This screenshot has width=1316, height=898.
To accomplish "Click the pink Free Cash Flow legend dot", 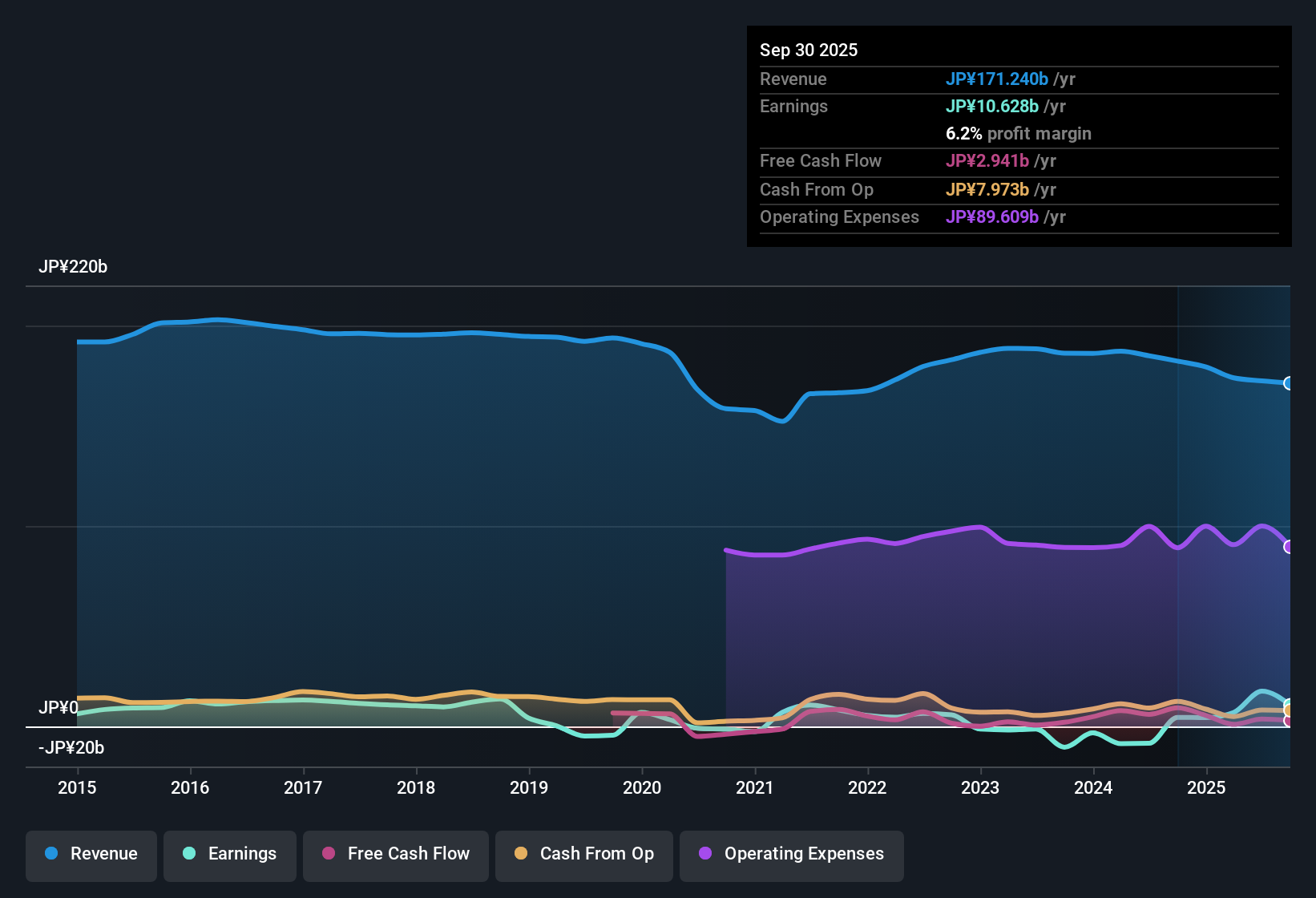I will click(x=328, y=854).
